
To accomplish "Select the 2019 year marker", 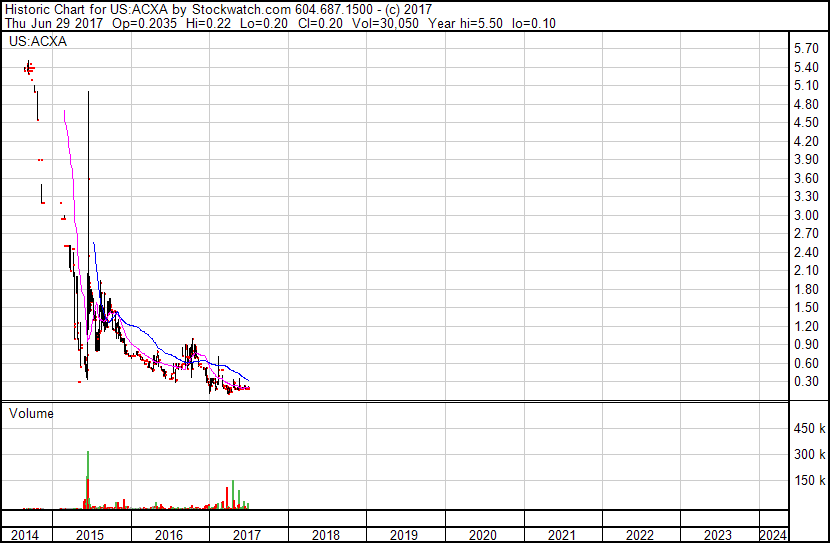I will tap(404, 535).
